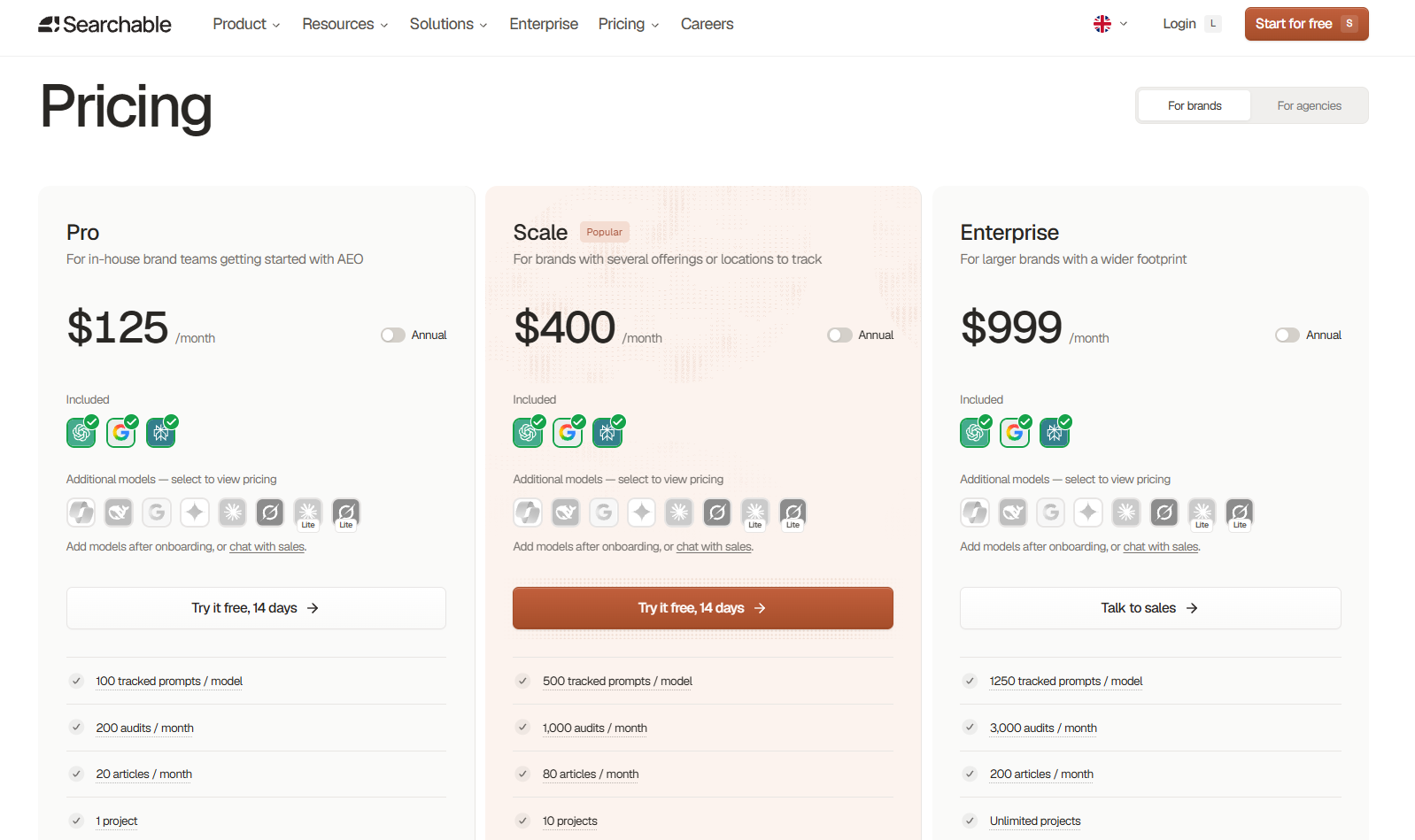Click "1,000 audits / month" text
Viewport: 1415px width, 840px height.
click(595, 728)
